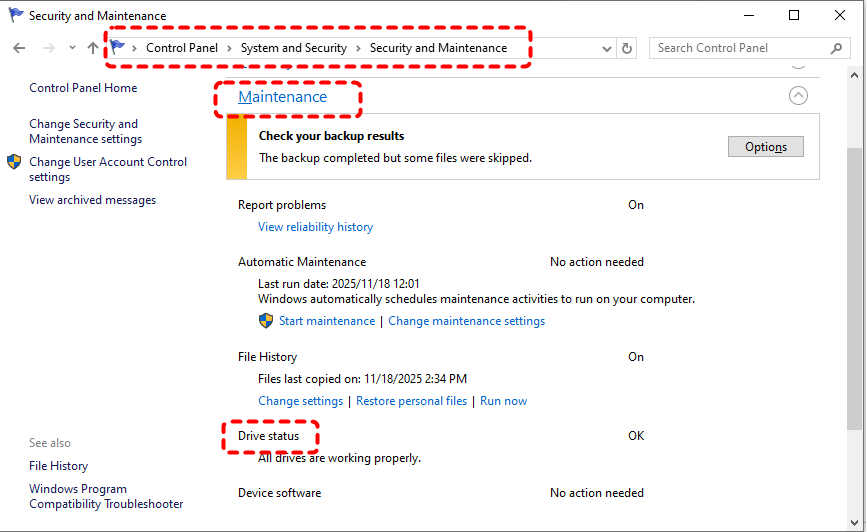Screen dimensions: 866x532
Task: Collapse the Maintenance section chevron
Action: [x=797, y=96]
